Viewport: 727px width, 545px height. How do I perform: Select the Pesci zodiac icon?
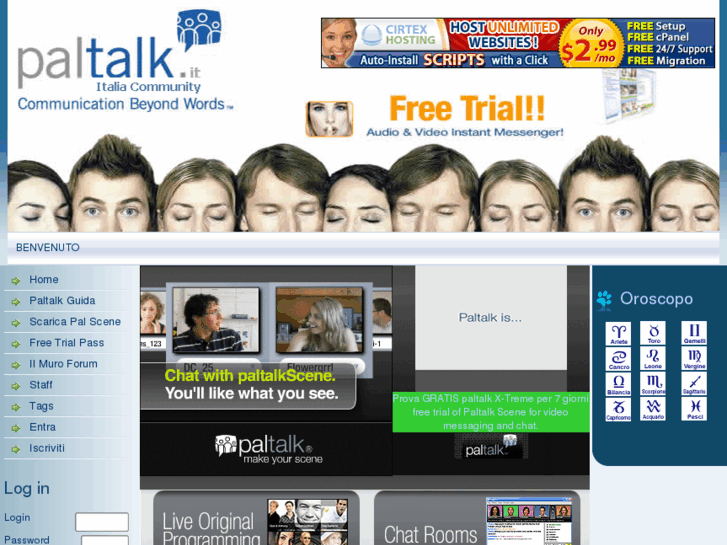pyautogui.click(x=694, y=410)
